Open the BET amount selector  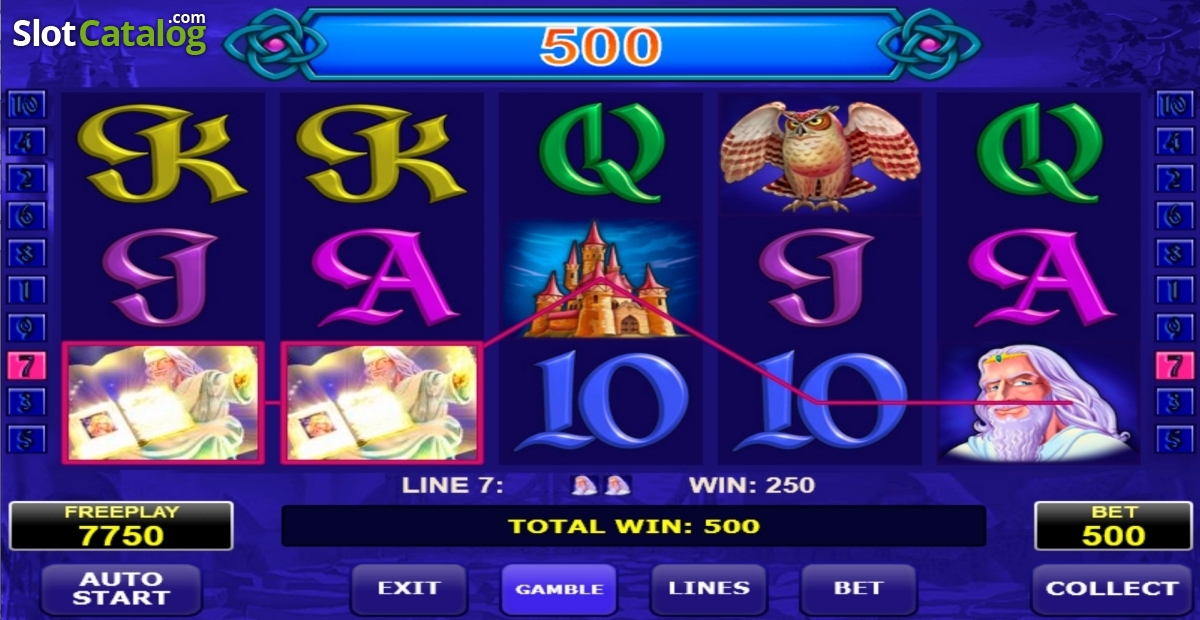pyautogui.click(x=858, y=589)
